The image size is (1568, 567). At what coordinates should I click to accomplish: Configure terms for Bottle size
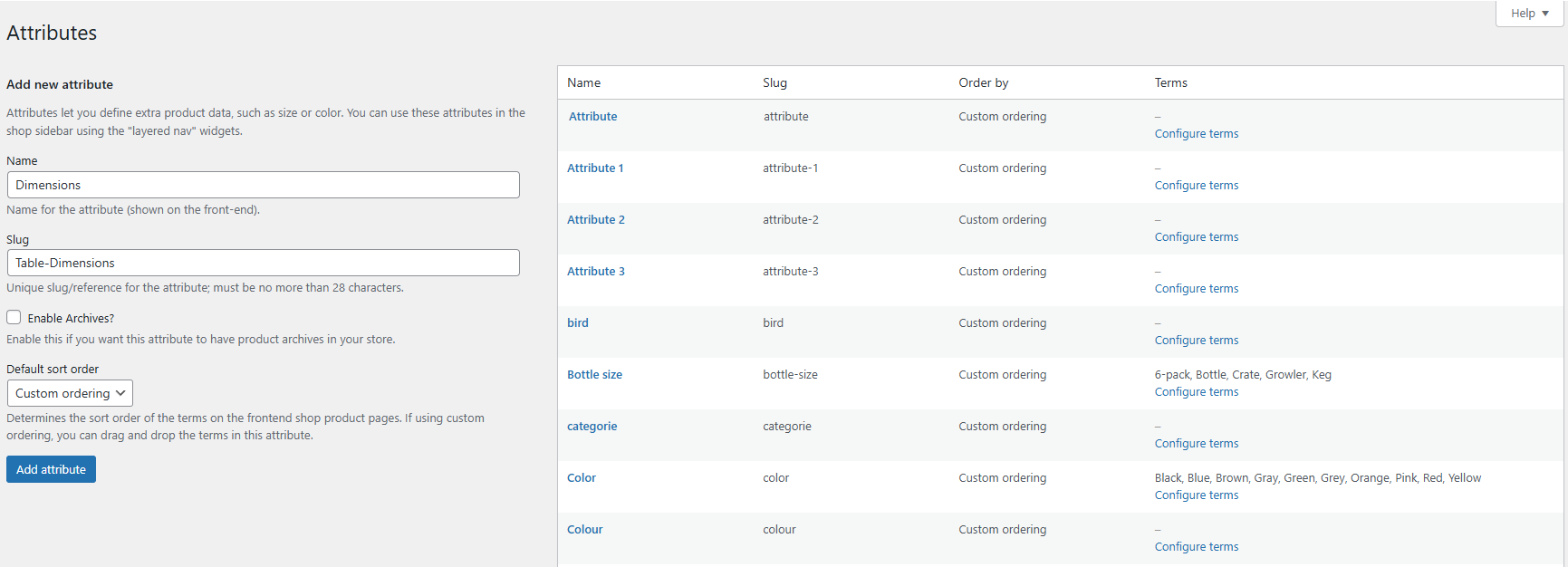pyautogui.click(x=1196, y=392)
